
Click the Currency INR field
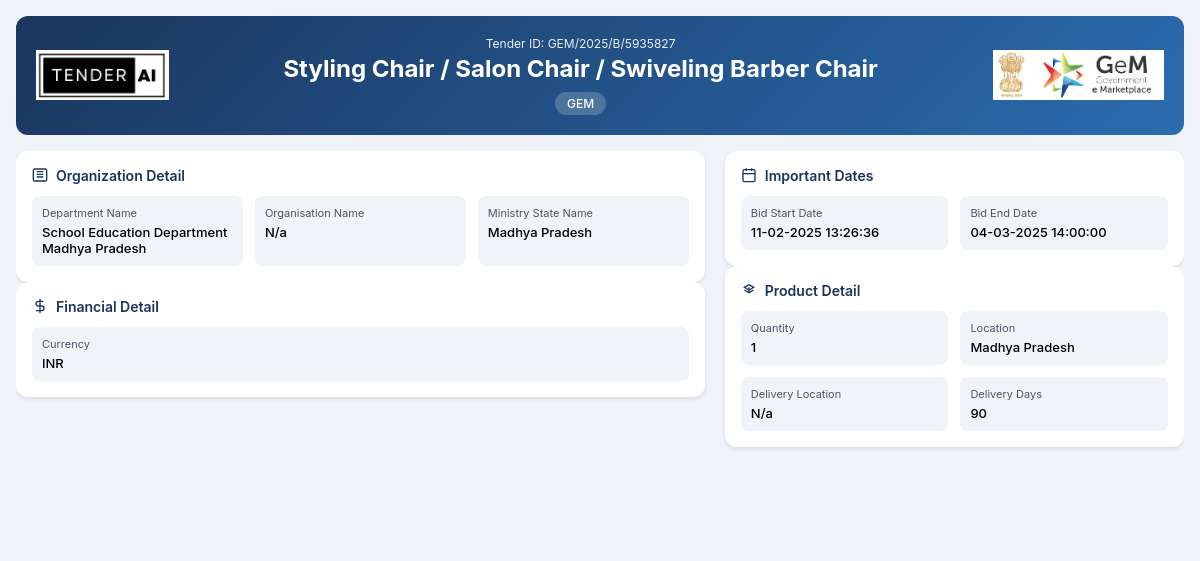click(360, 354)
